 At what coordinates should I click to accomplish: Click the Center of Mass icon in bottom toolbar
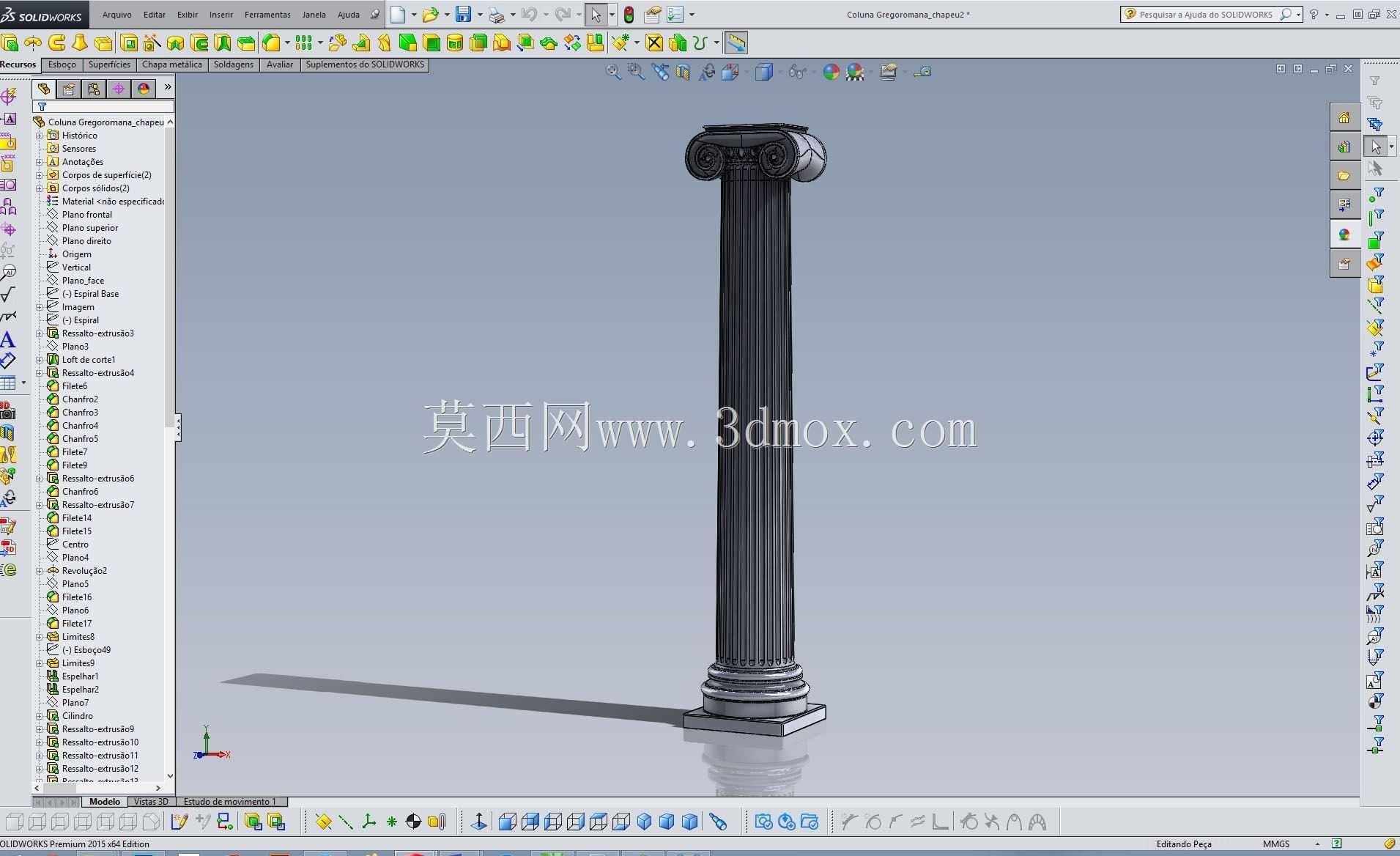(413, 822)
